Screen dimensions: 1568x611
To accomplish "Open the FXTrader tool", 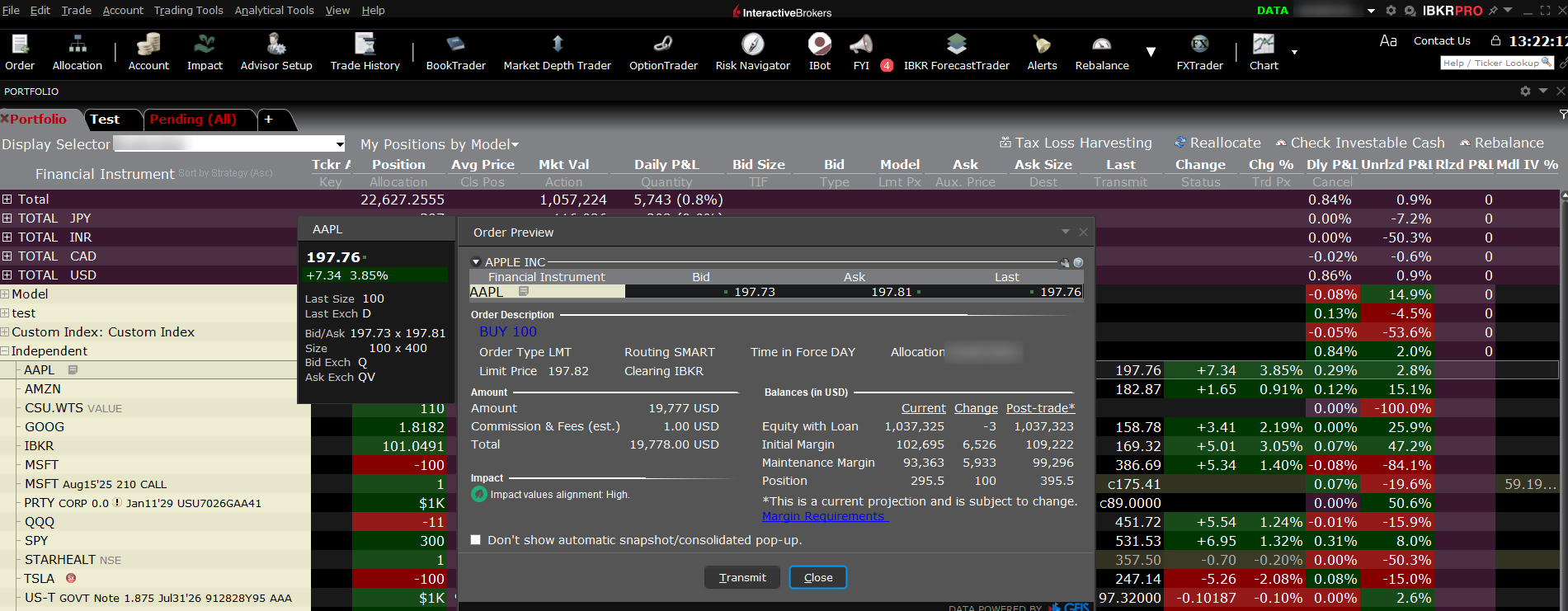I will [1199, 52].
